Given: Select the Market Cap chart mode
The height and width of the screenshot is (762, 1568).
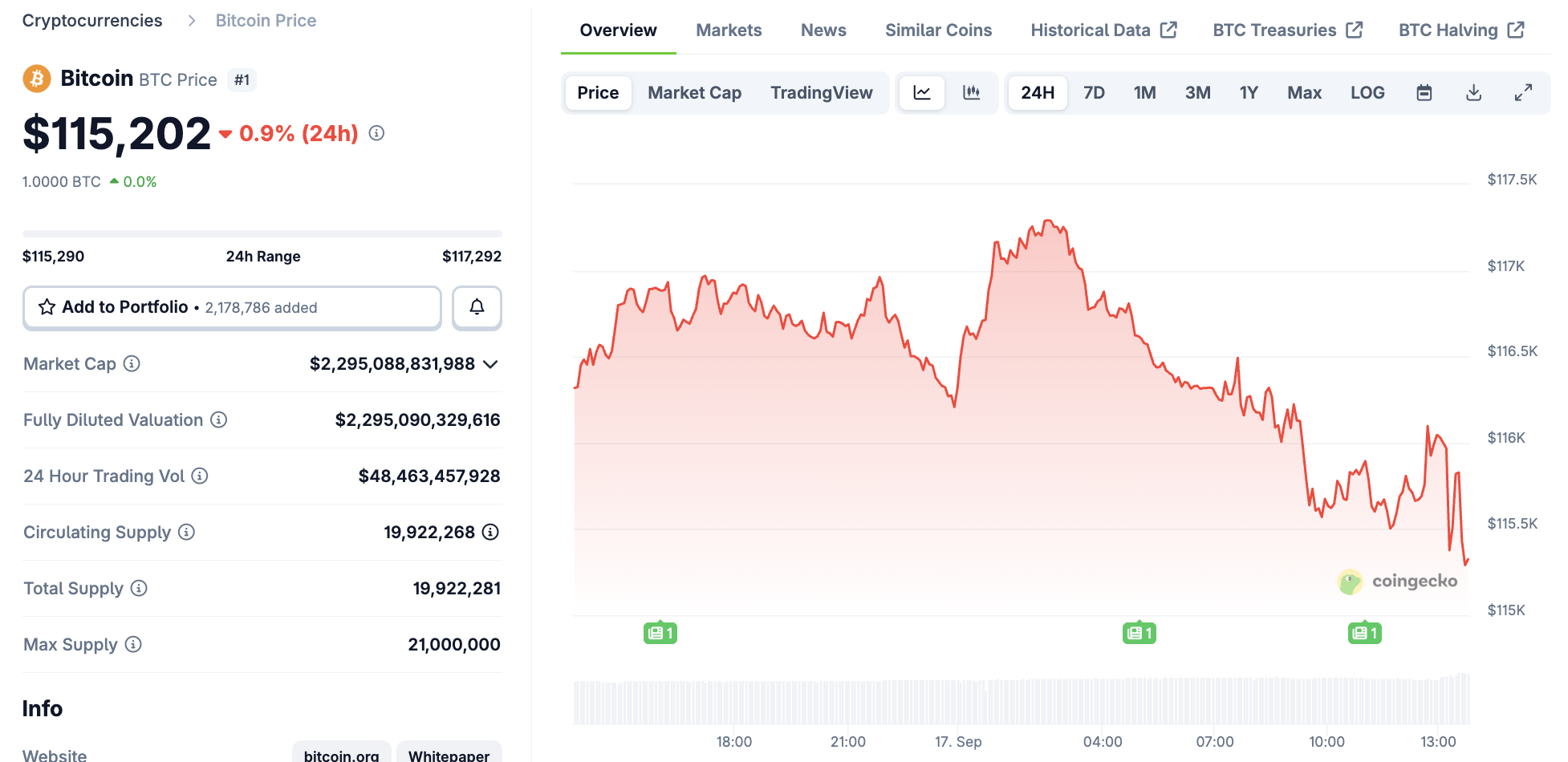Looking at the screenshot, I should point(695,93).
